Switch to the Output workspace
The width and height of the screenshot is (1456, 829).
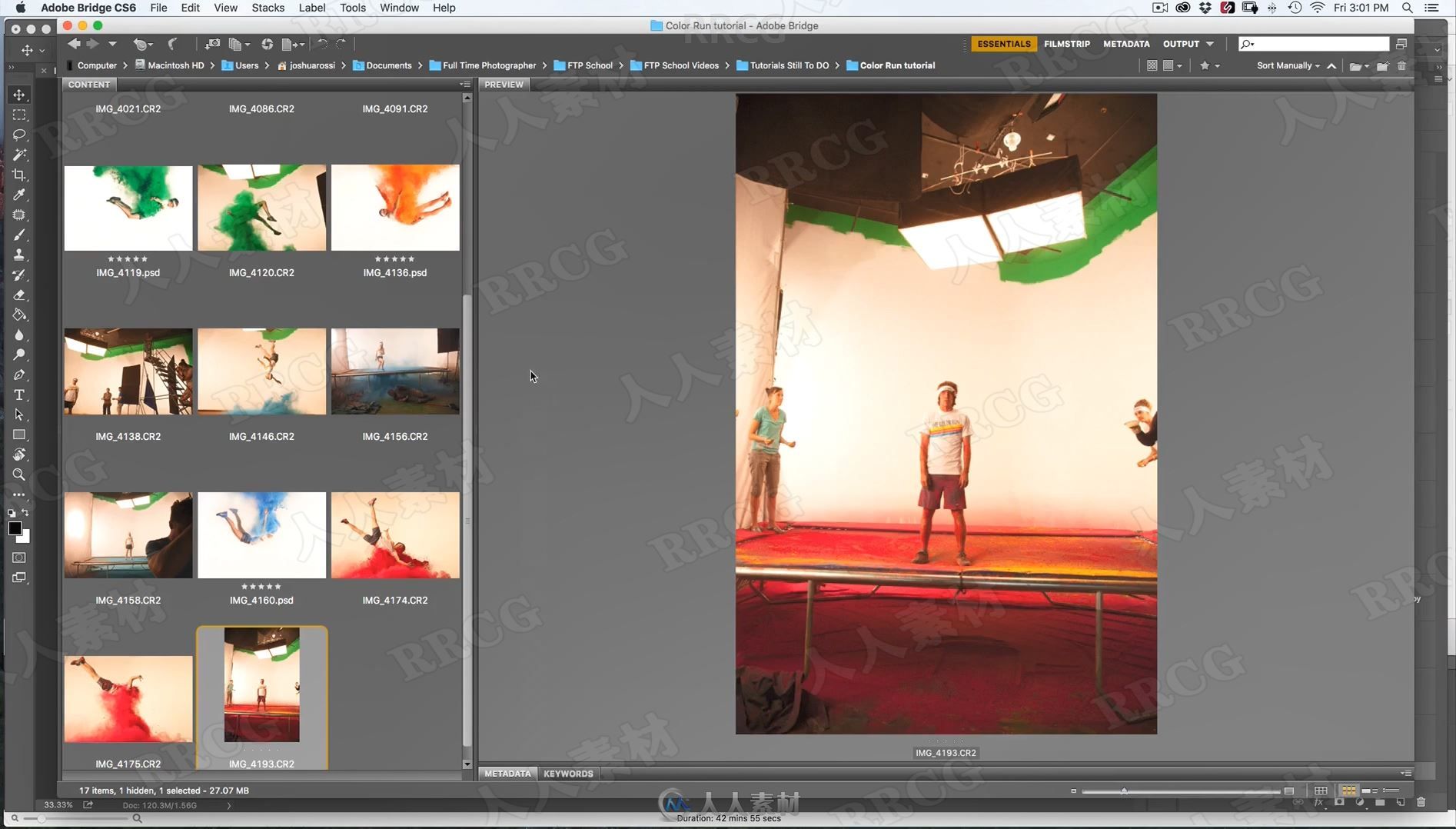pos(1181,44)
